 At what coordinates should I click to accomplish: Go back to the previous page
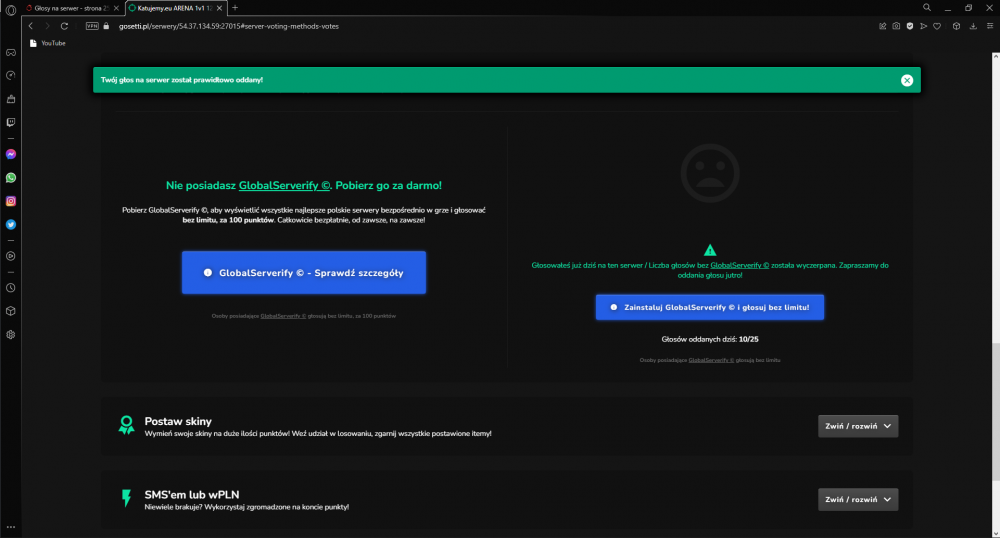tap(31, 26)
